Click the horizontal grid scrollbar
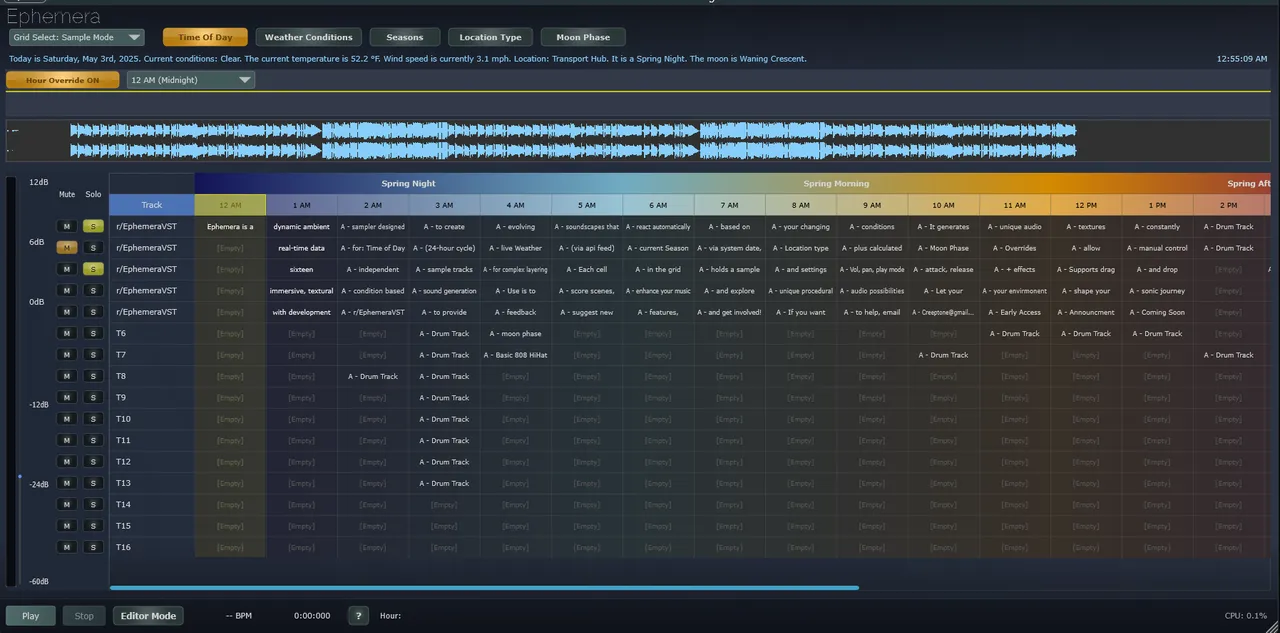1280x633 pixels. click(x=484, y=588)
